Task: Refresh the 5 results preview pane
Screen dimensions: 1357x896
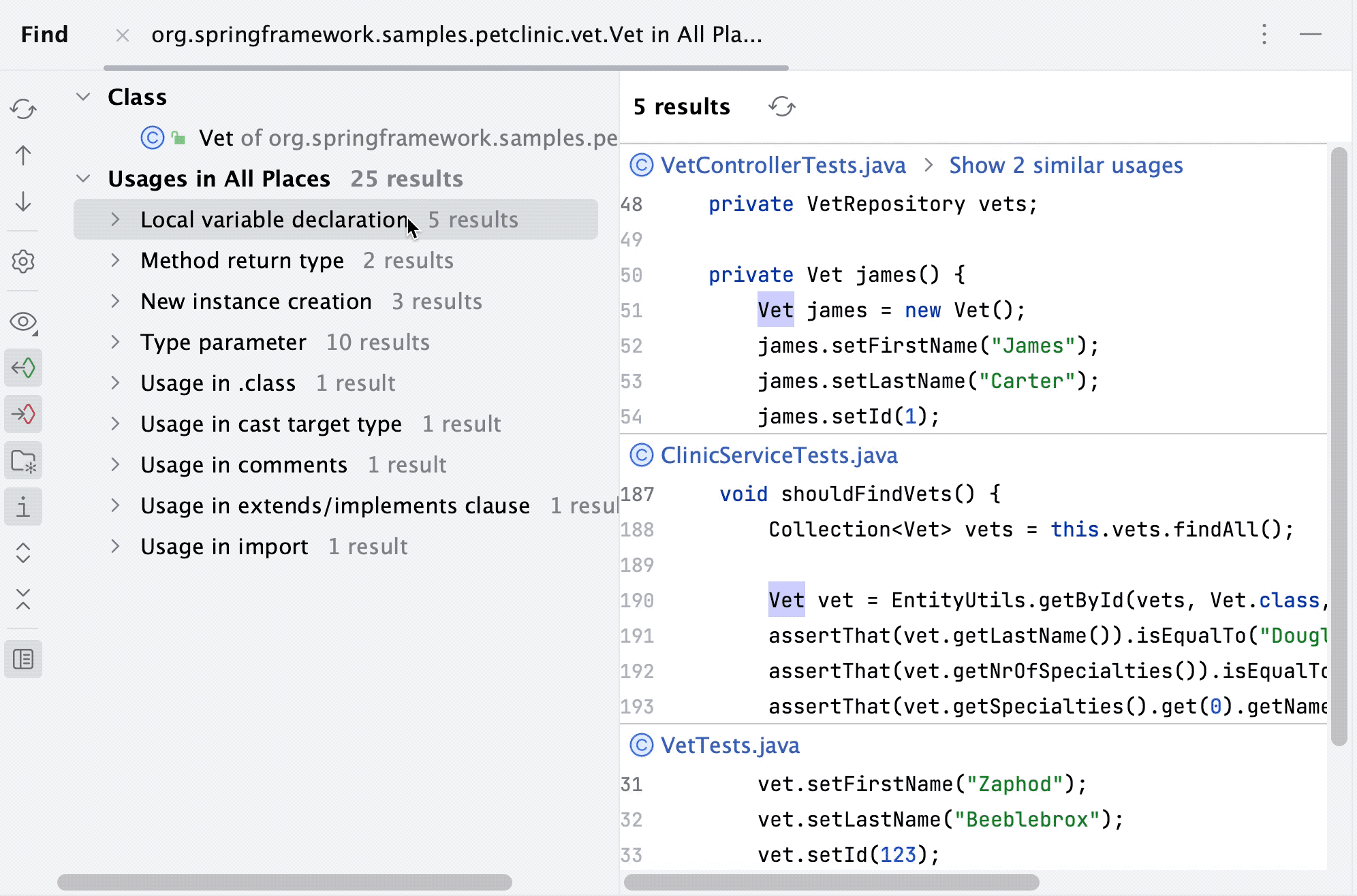Action: point(782,107)
